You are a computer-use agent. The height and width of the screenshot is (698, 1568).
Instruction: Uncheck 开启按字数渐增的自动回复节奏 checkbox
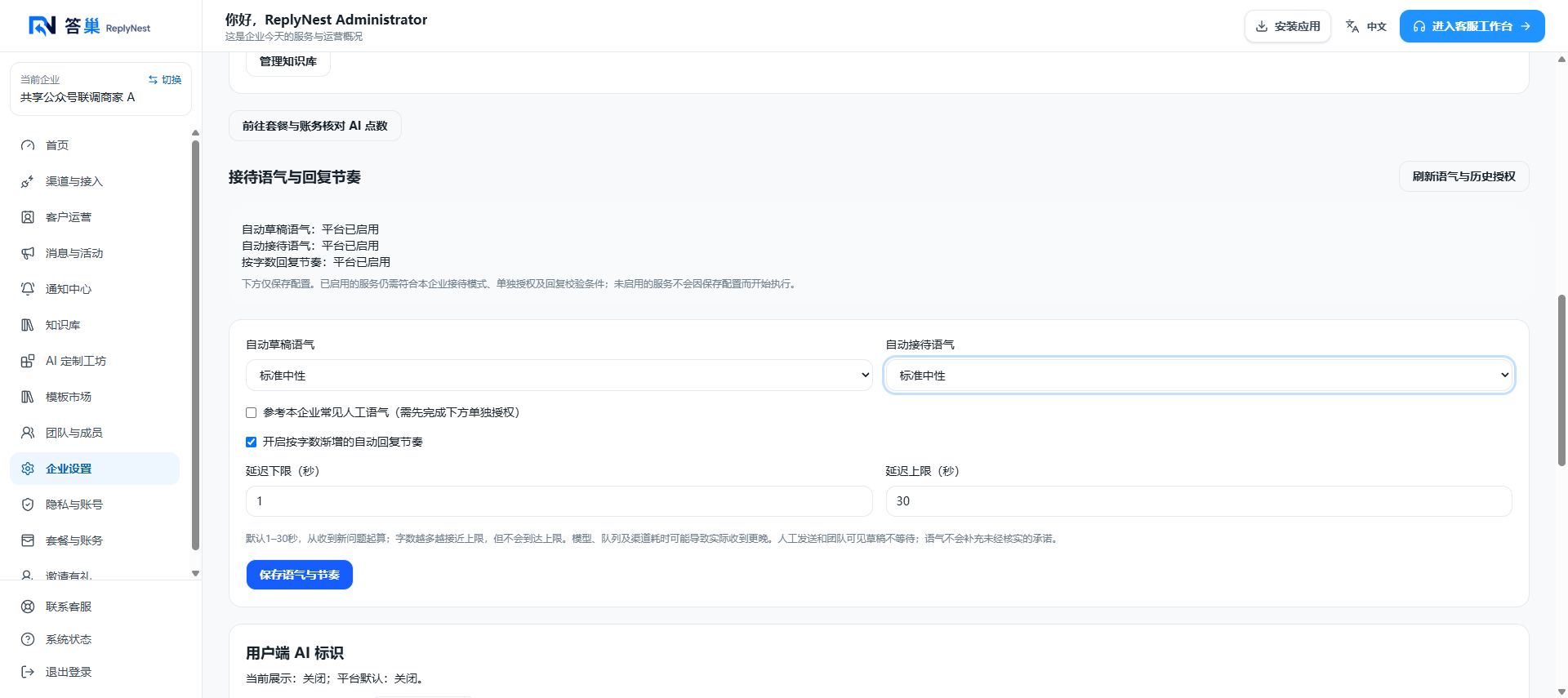click(252, 442)
